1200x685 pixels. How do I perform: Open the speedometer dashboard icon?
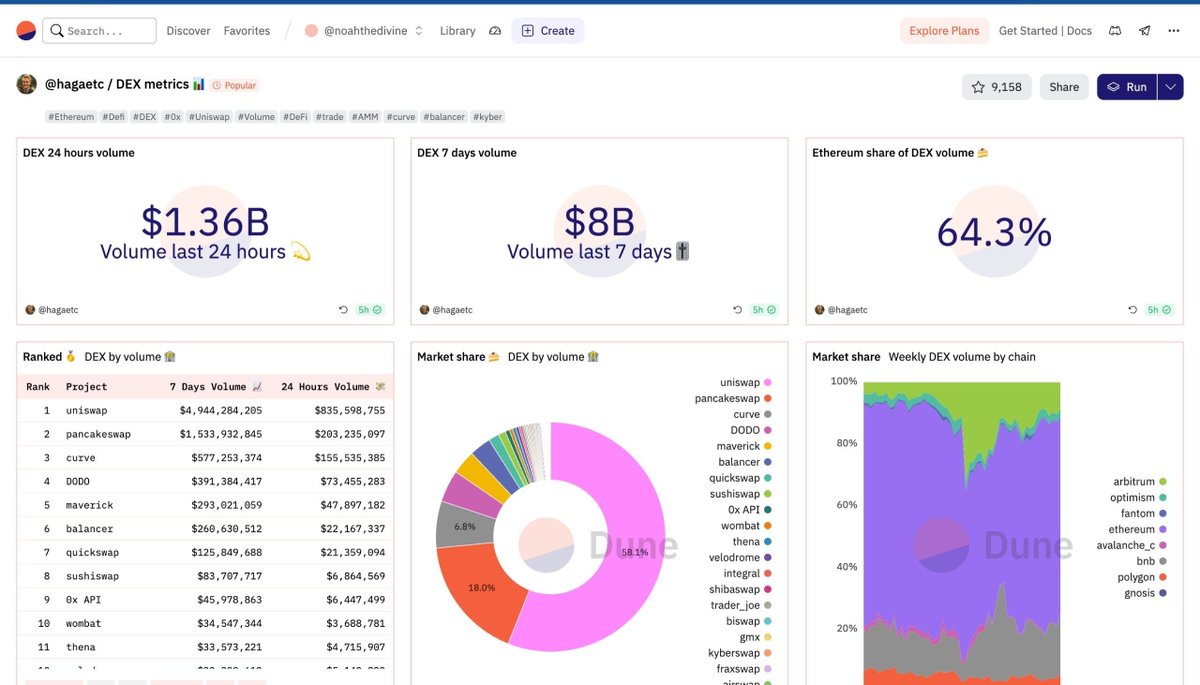[495, 31]
